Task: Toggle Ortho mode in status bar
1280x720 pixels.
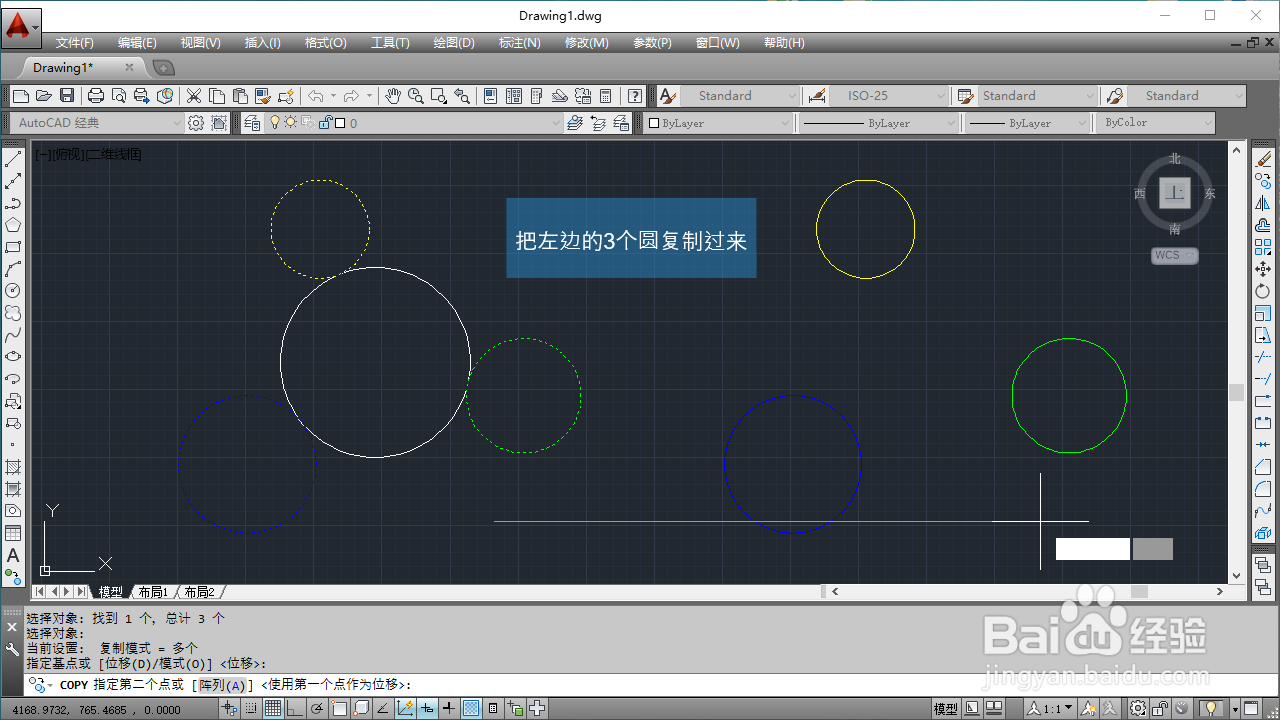Action: (295, 709)
